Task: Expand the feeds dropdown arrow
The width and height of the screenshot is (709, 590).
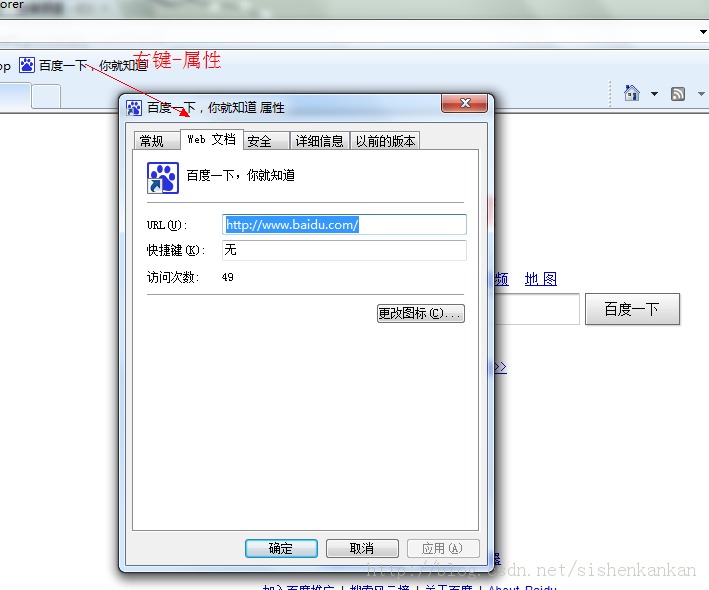Action: pos(701,94)
